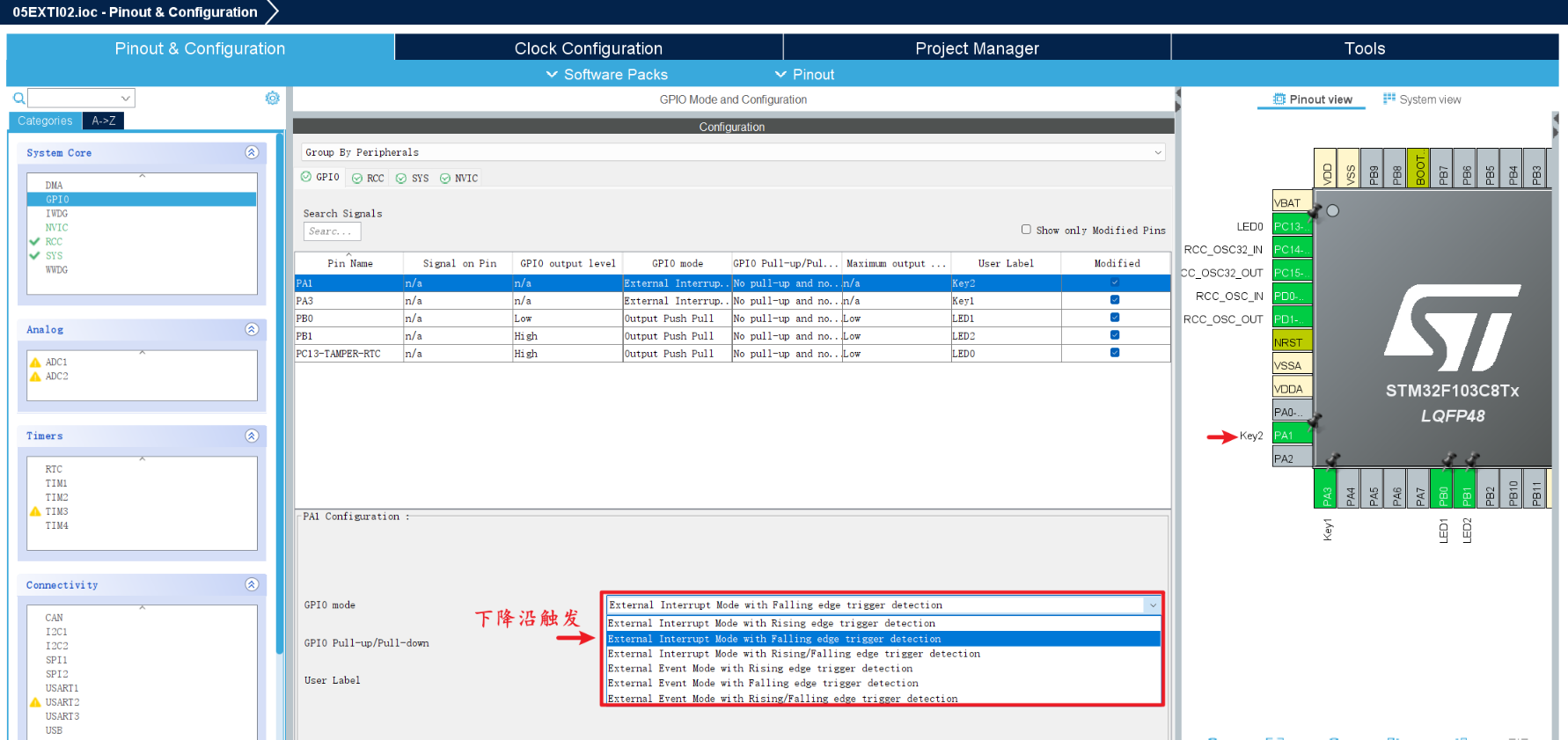Open the NVIC configuration tab
1568x740 pixels.
(459, 178)
